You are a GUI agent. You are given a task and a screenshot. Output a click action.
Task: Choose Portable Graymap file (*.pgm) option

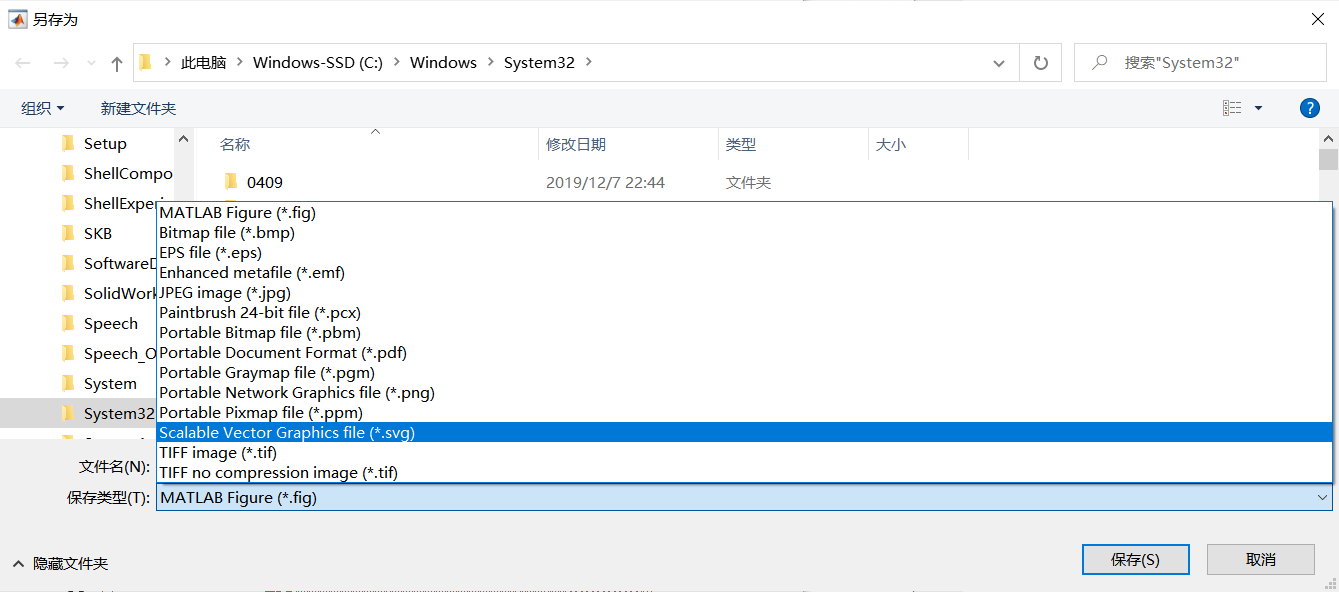744,372
